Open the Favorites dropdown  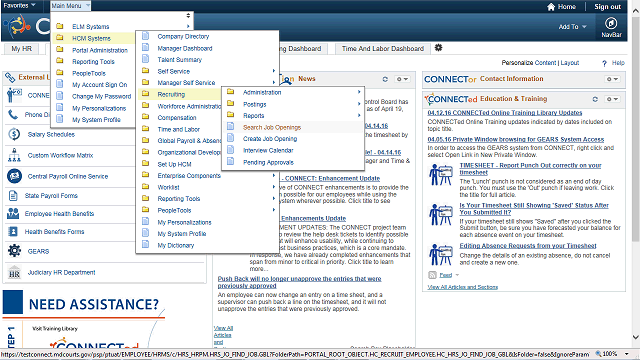[20, 6]
